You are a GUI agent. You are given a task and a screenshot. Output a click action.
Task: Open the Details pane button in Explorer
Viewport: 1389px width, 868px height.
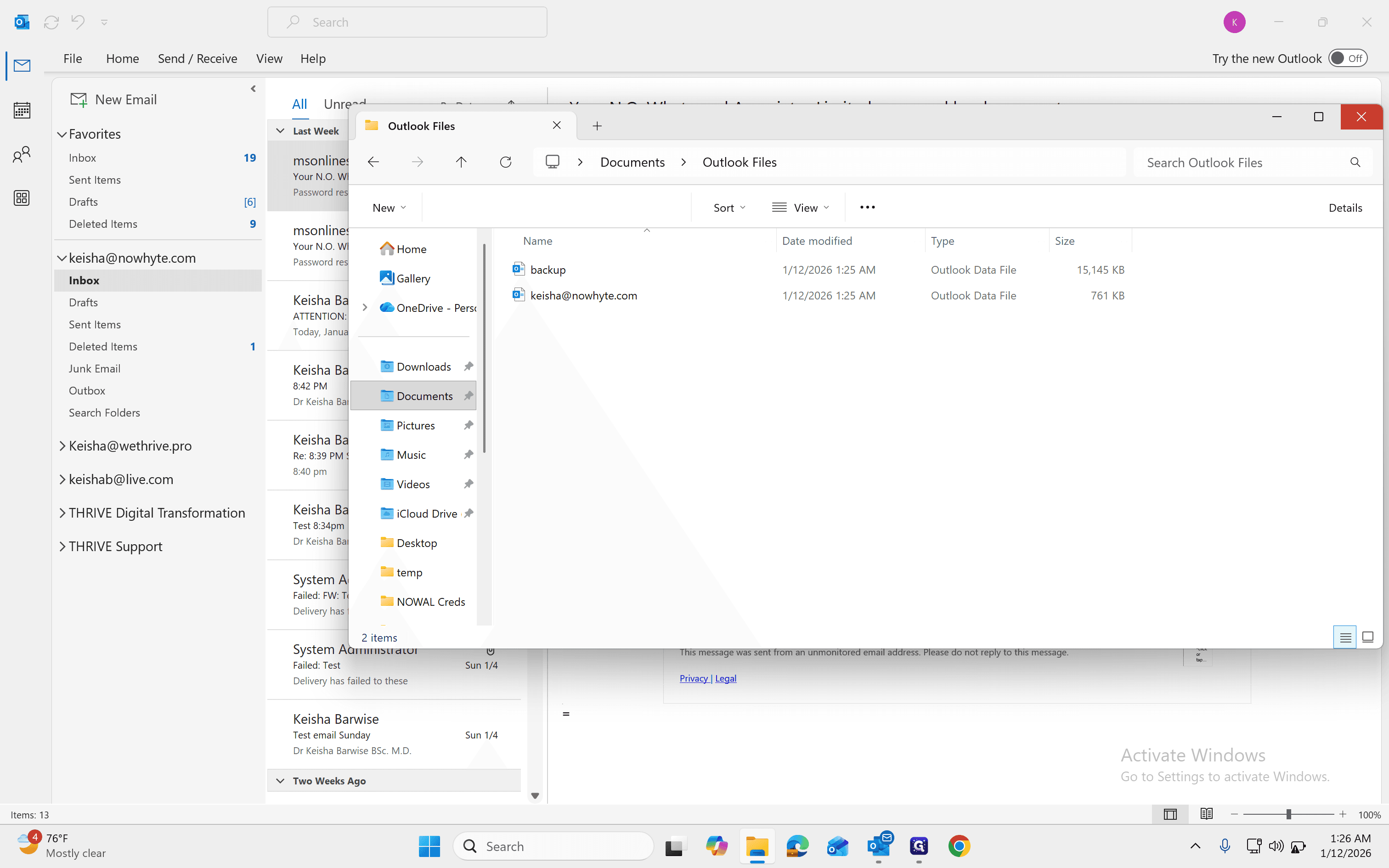tap(1345, 208)
